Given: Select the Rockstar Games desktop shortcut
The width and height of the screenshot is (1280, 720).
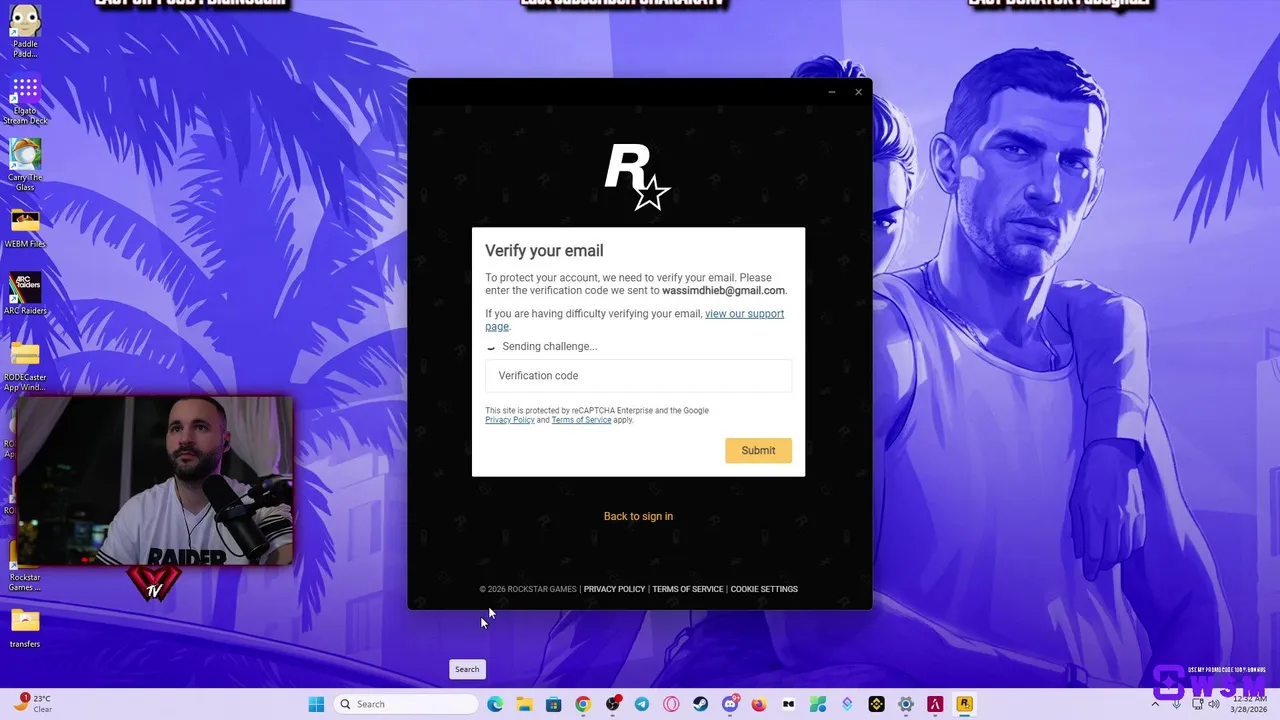Looking at the screenshot, I should point(25,568).
